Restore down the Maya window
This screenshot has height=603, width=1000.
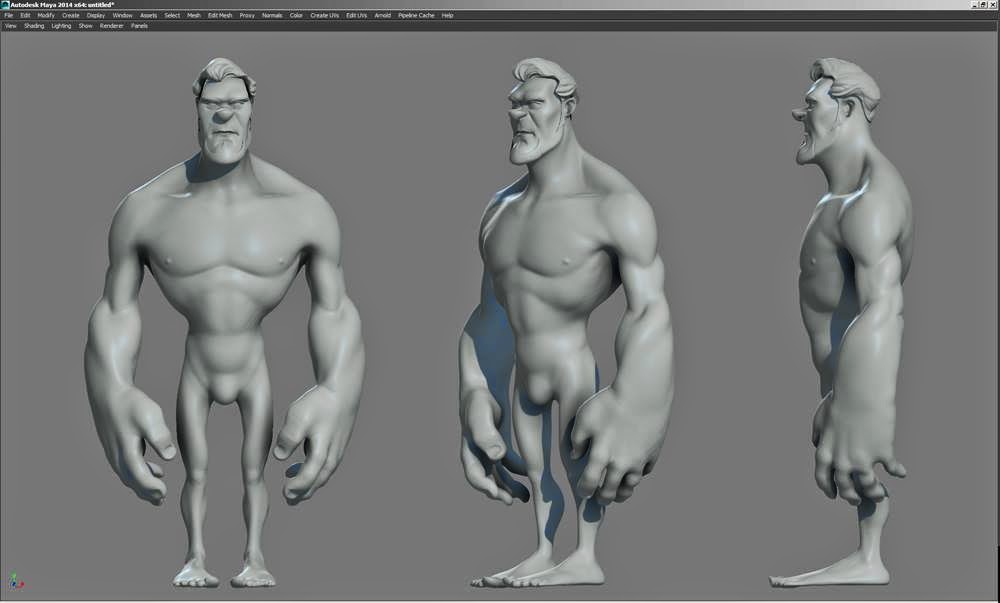point(984,4)
